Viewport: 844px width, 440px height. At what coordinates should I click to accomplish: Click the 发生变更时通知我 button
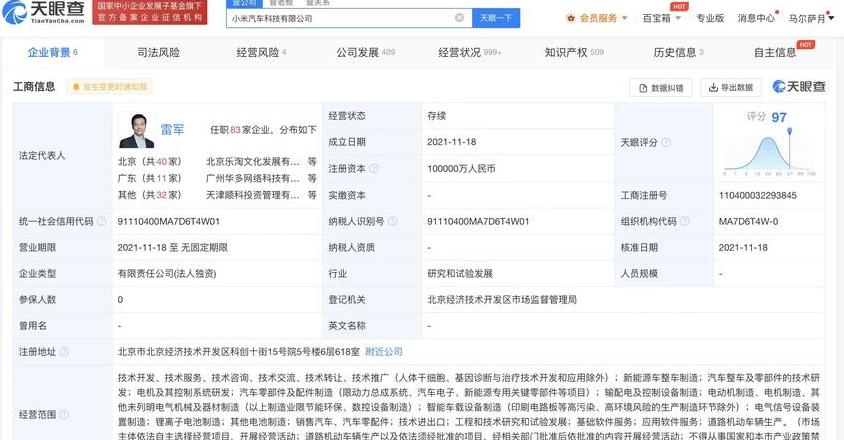pos(109,87)
